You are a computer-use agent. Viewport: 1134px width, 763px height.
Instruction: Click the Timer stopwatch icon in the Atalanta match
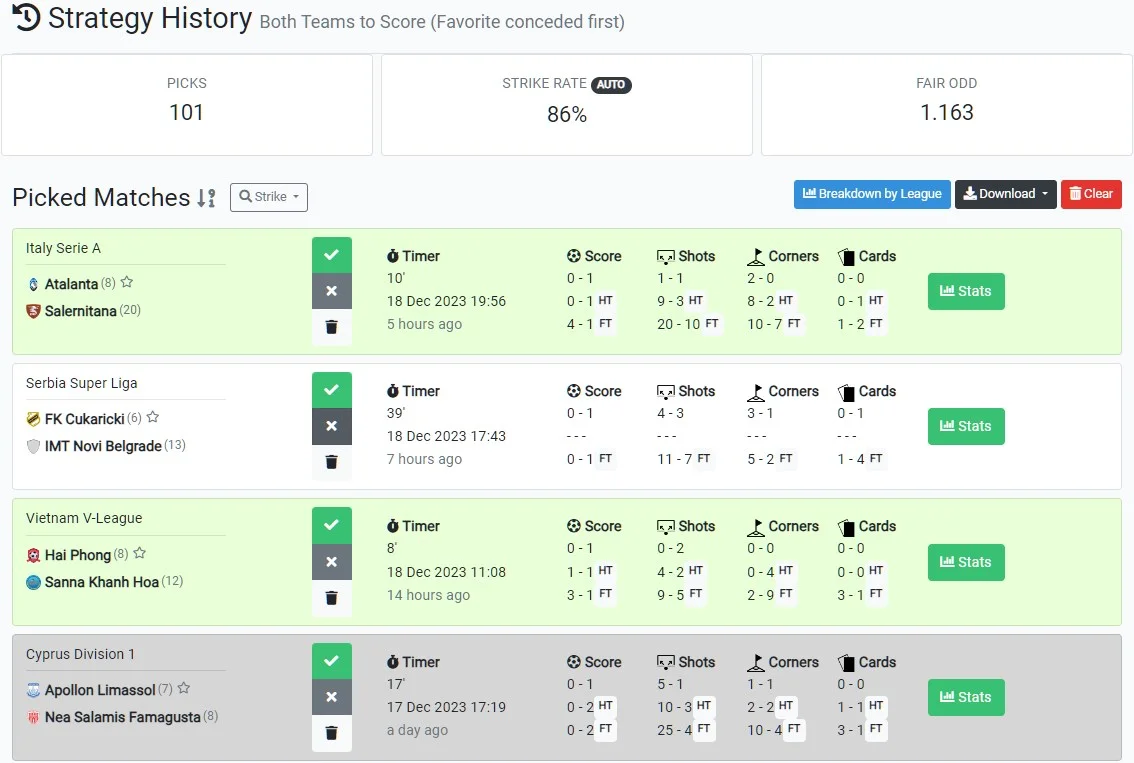pyautogui.click(x=392, y=256)
